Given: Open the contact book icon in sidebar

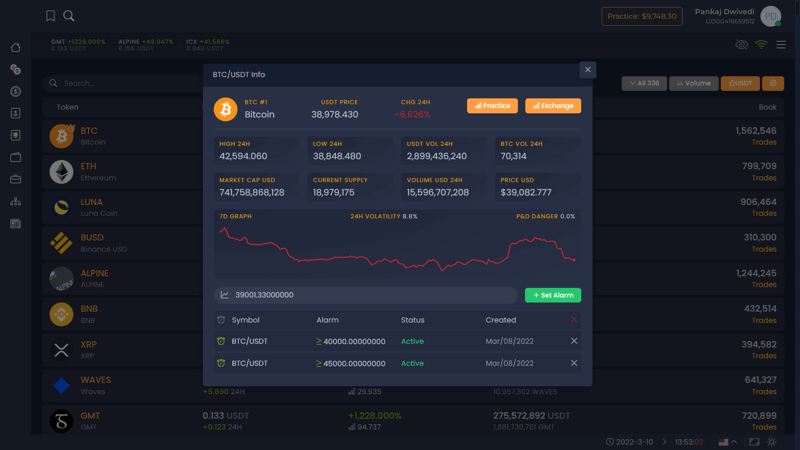Looking at the screenshot, I should (x=16, y=113).
